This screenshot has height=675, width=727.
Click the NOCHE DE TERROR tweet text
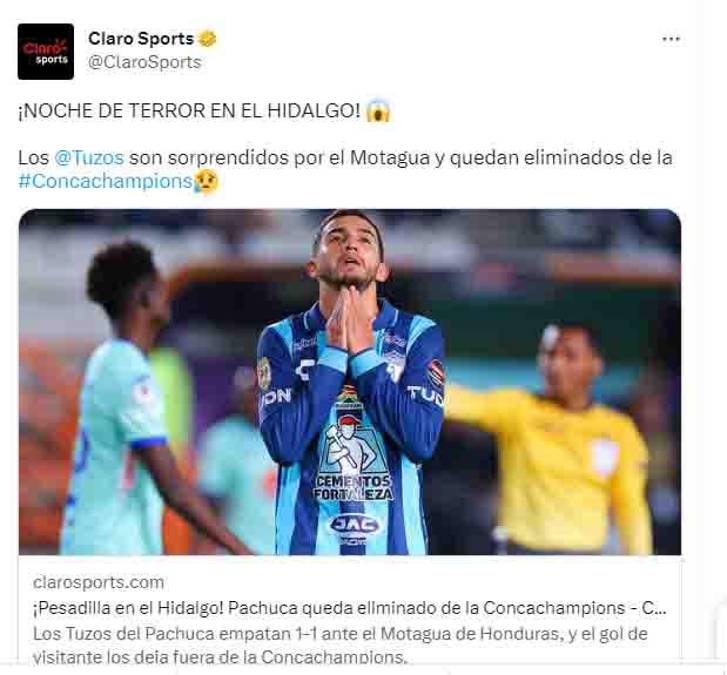pyautogui.click(x=189, y=111)
